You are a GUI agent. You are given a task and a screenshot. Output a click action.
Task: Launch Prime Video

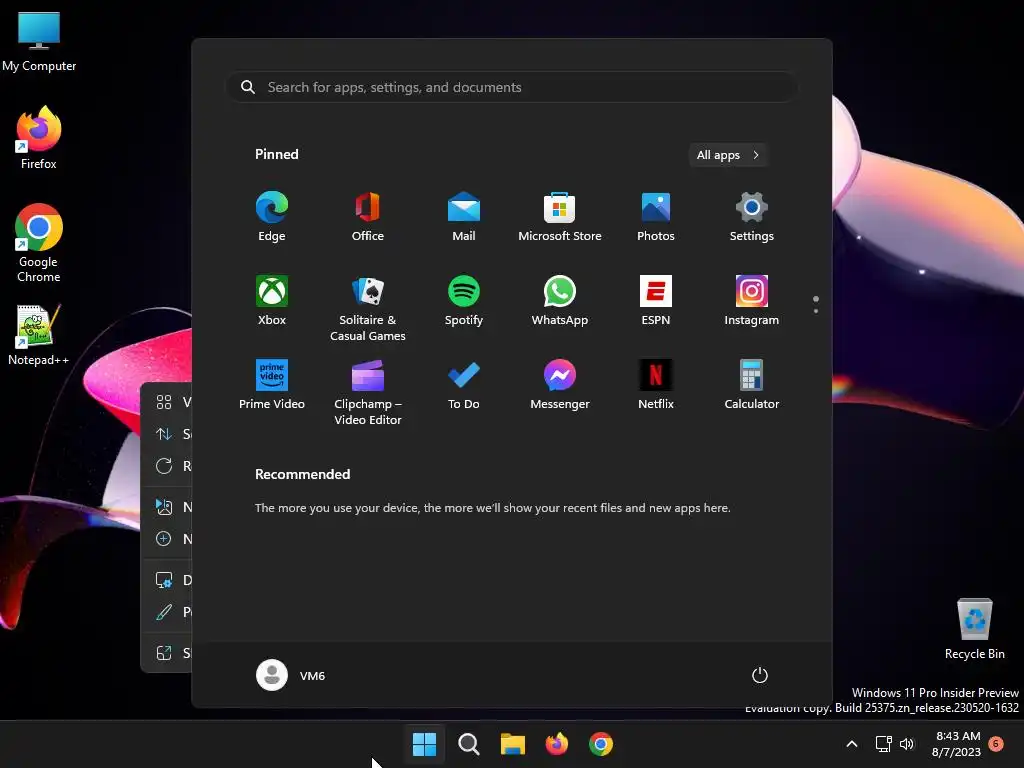click(272, 385)
